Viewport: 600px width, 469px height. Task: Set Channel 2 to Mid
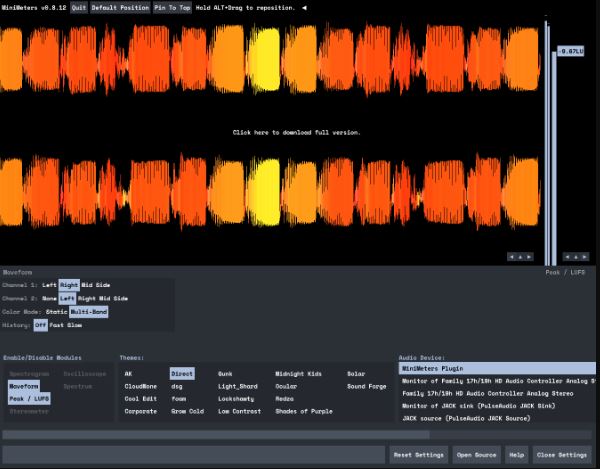[105, 298]
